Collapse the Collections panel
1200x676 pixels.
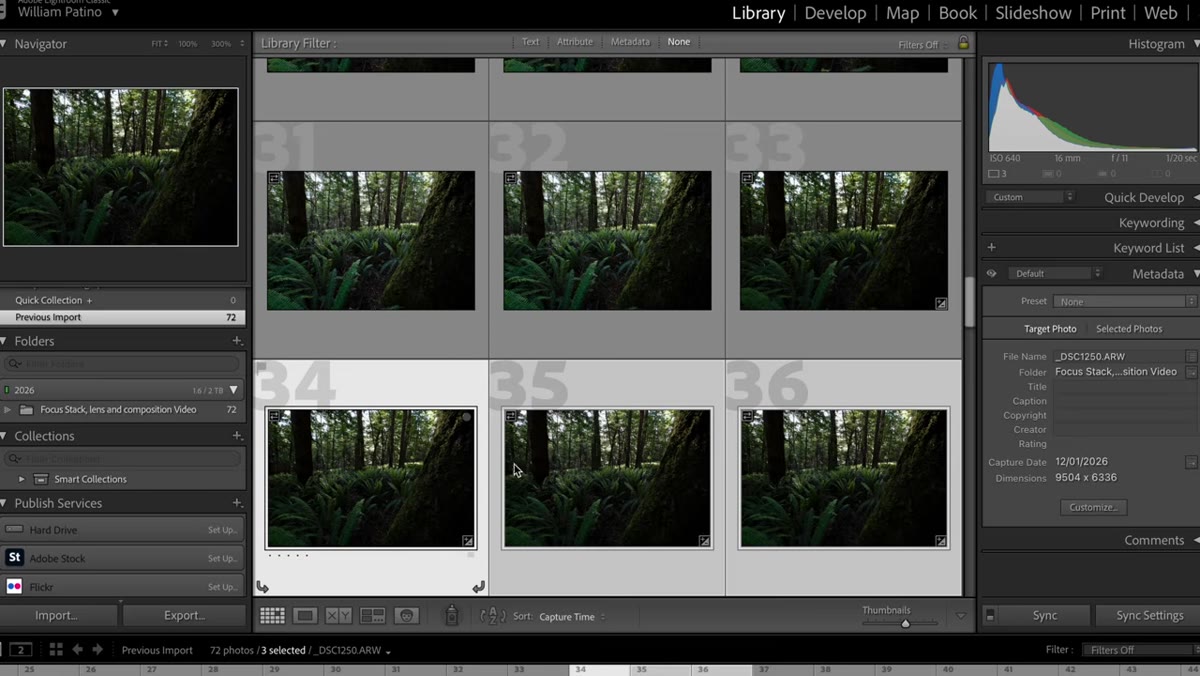tap(4, 436)
